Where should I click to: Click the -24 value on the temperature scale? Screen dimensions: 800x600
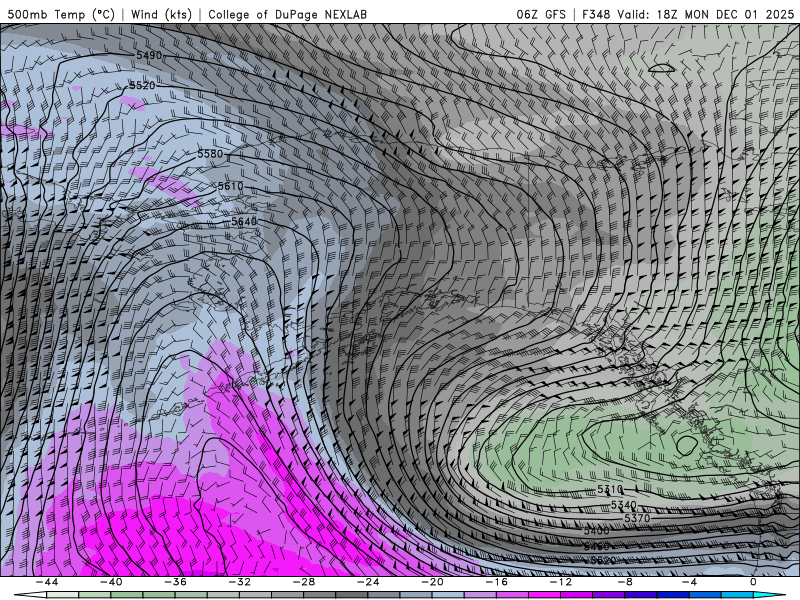tap(368, 582)
